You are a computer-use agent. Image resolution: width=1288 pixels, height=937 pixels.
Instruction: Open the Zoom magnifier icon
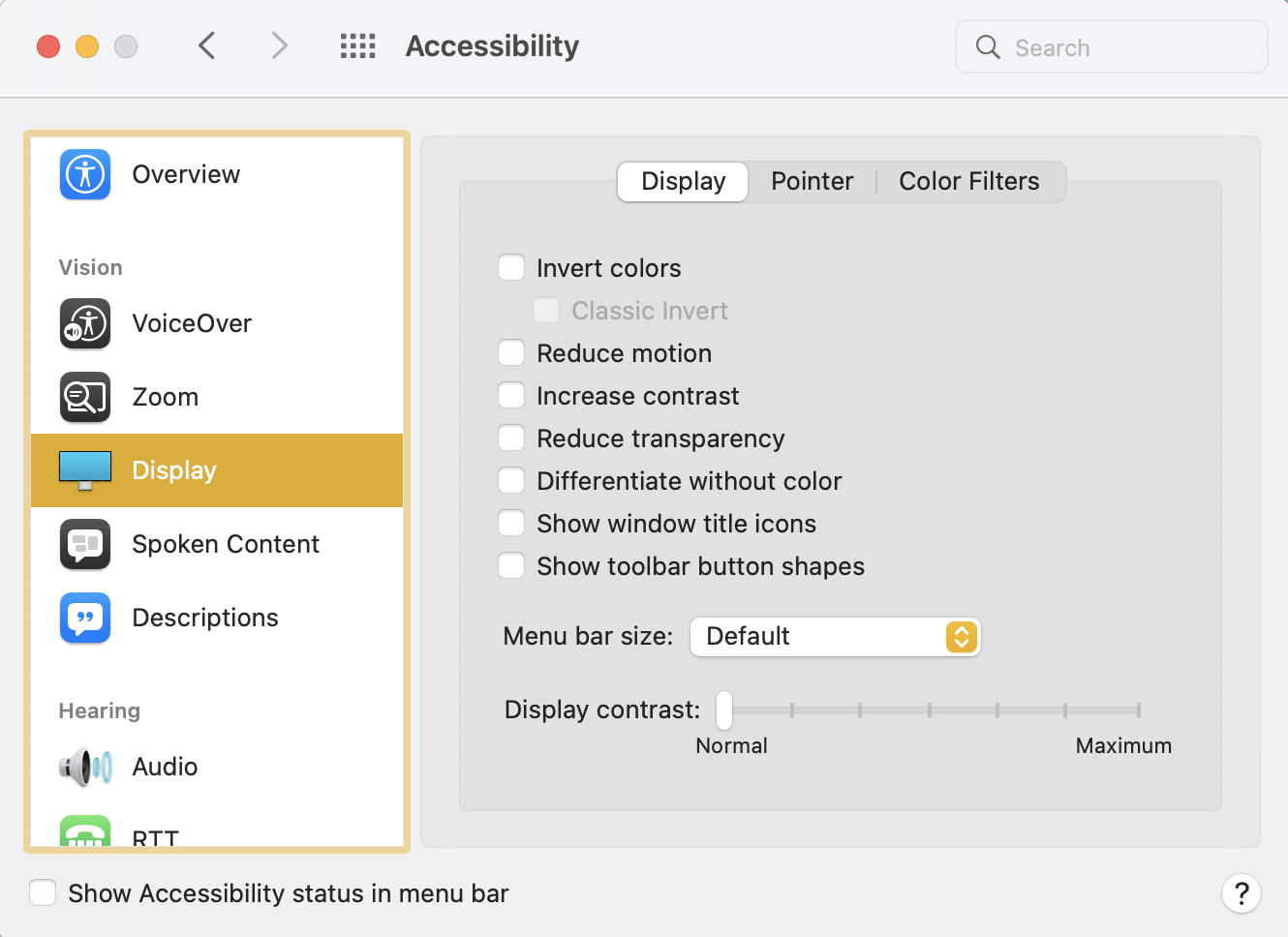(85, 397)
